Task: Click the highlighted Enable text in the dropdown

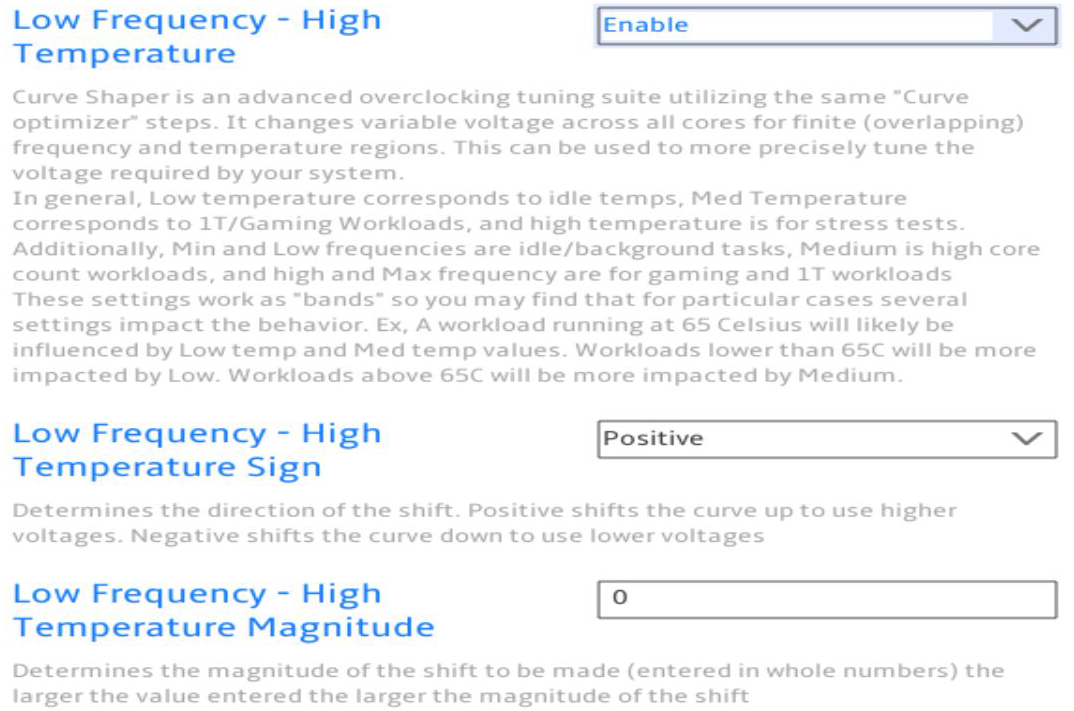Action: (645, 25)
